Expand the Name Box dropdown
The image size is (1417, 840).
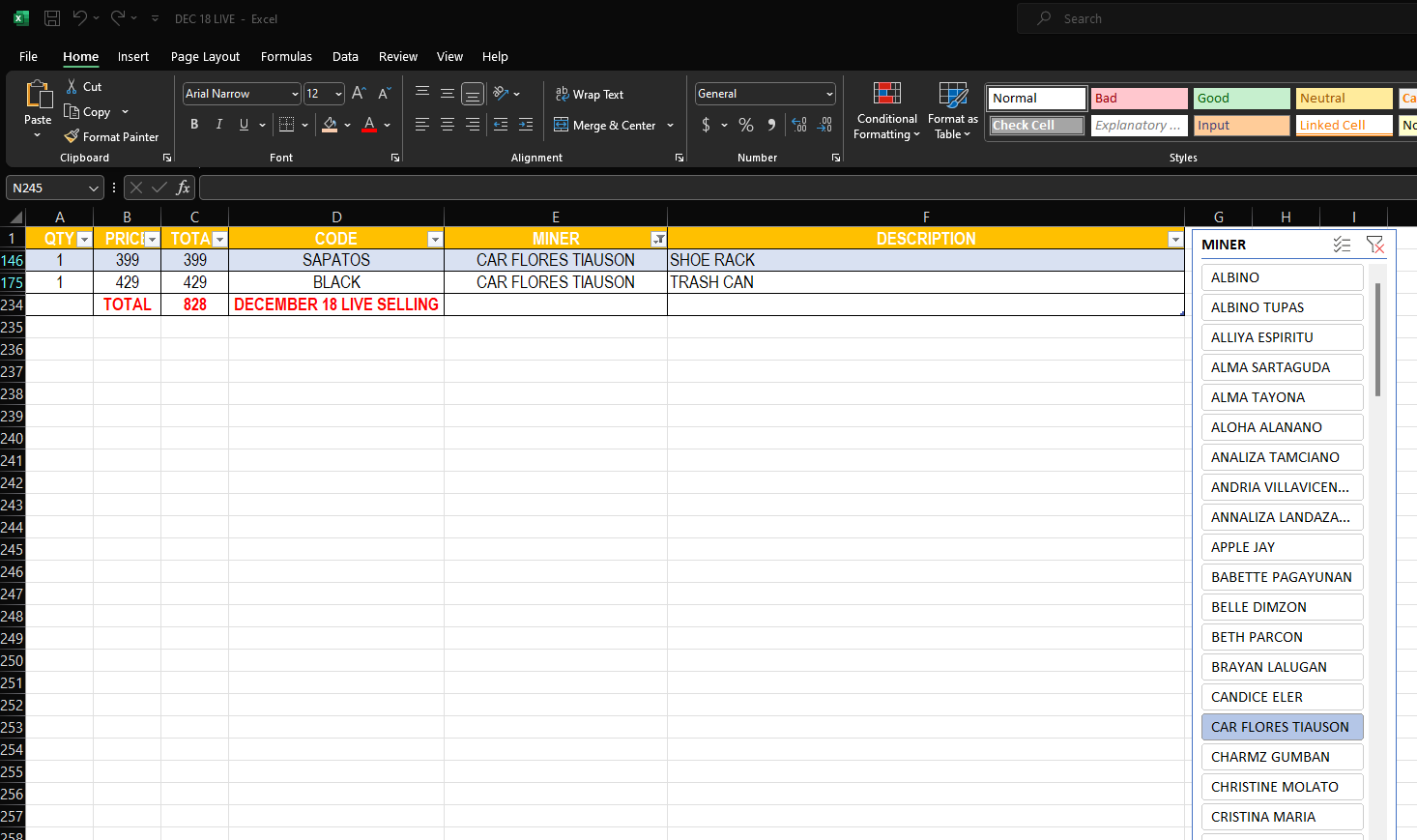click(94, 188)
